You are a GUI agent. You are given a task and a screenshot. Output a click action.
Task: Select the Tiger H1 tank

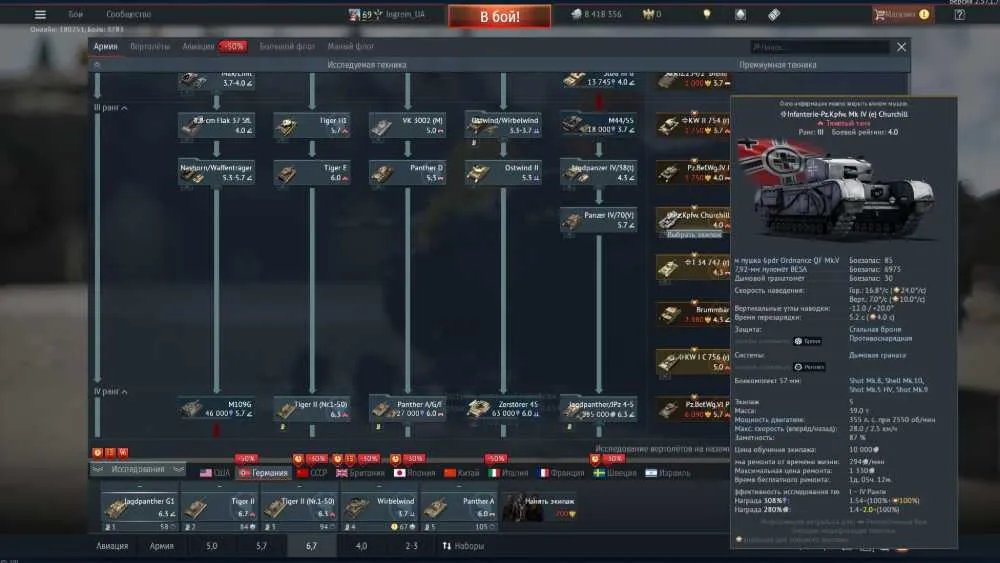click(x=312, y=126)
